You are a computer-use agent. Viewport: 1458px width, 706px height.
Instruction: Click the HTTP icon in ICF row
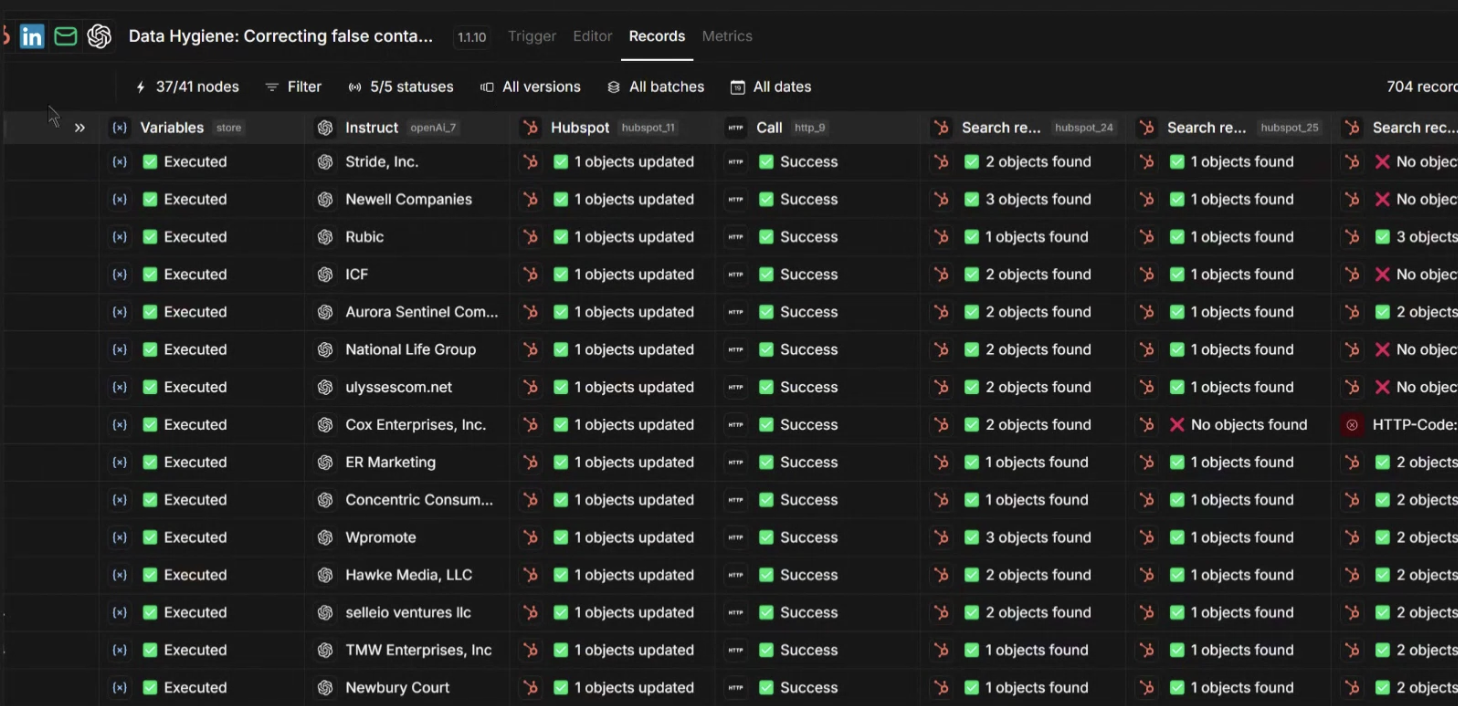(737, 275)
